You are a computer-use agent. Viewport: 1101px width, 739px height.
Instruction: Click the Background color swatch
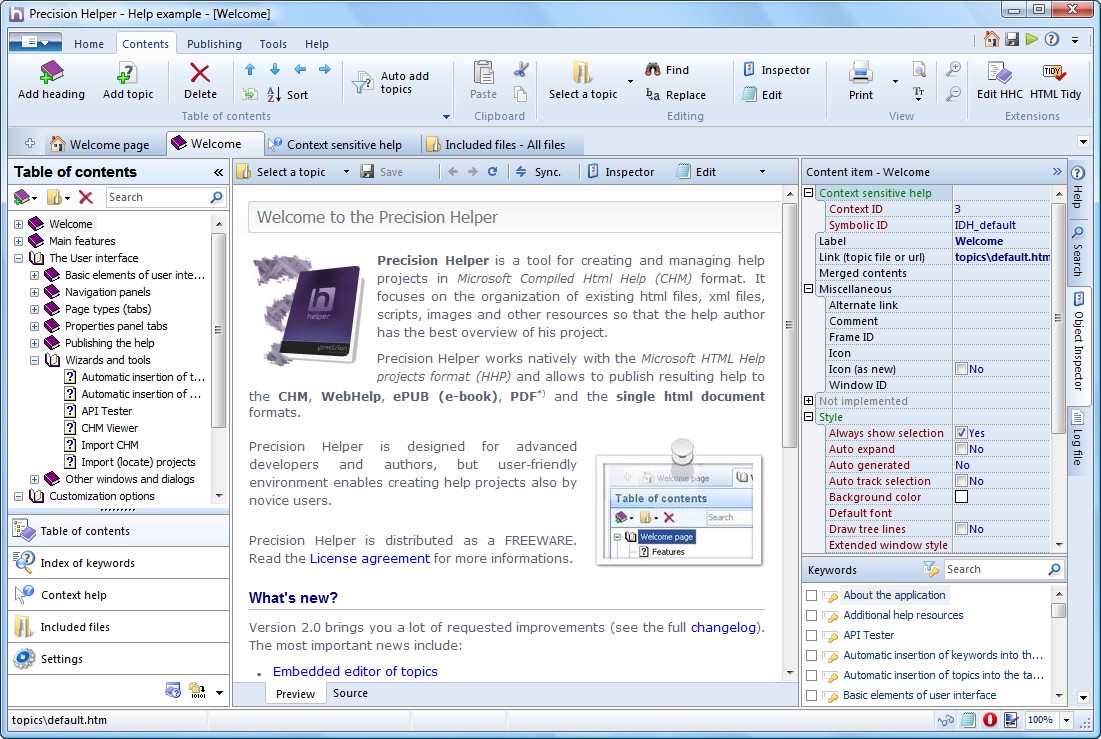(961, 497)
